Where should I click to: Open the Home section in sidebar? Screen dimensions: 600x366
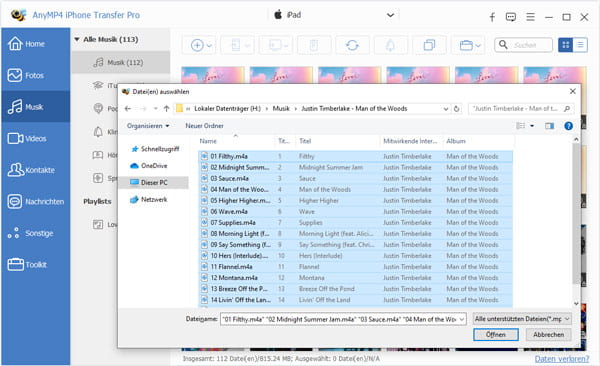point(35,44)
